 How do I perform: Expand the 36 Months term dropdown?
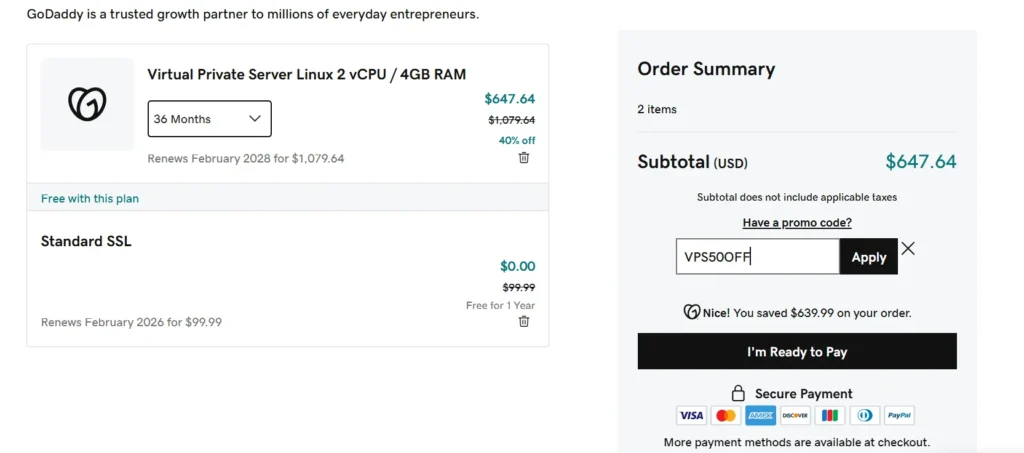(x=209, y=119)
